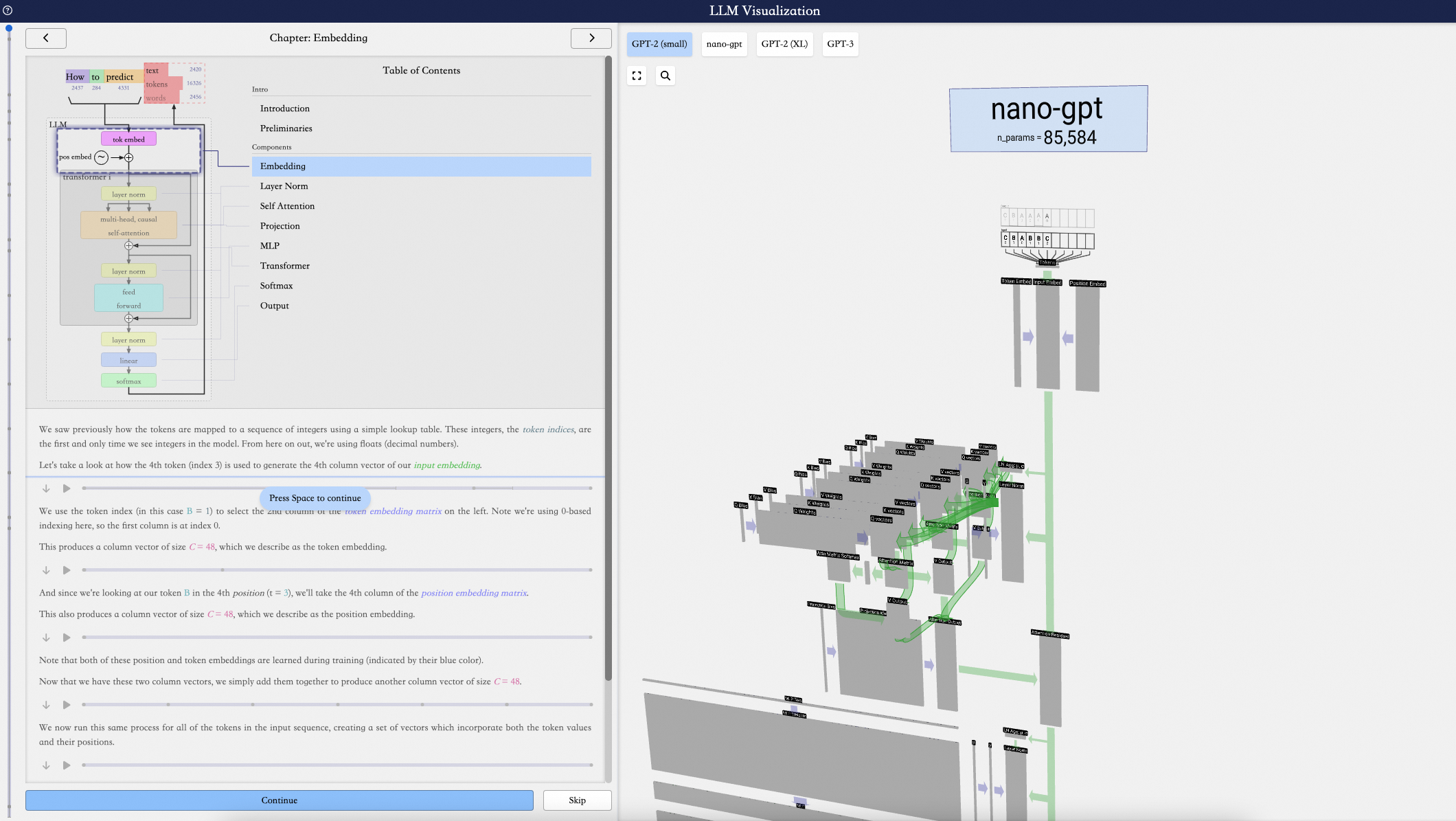Click the token indices link
This screenshot has height=821, width=1456.
[x=547, y=429]
